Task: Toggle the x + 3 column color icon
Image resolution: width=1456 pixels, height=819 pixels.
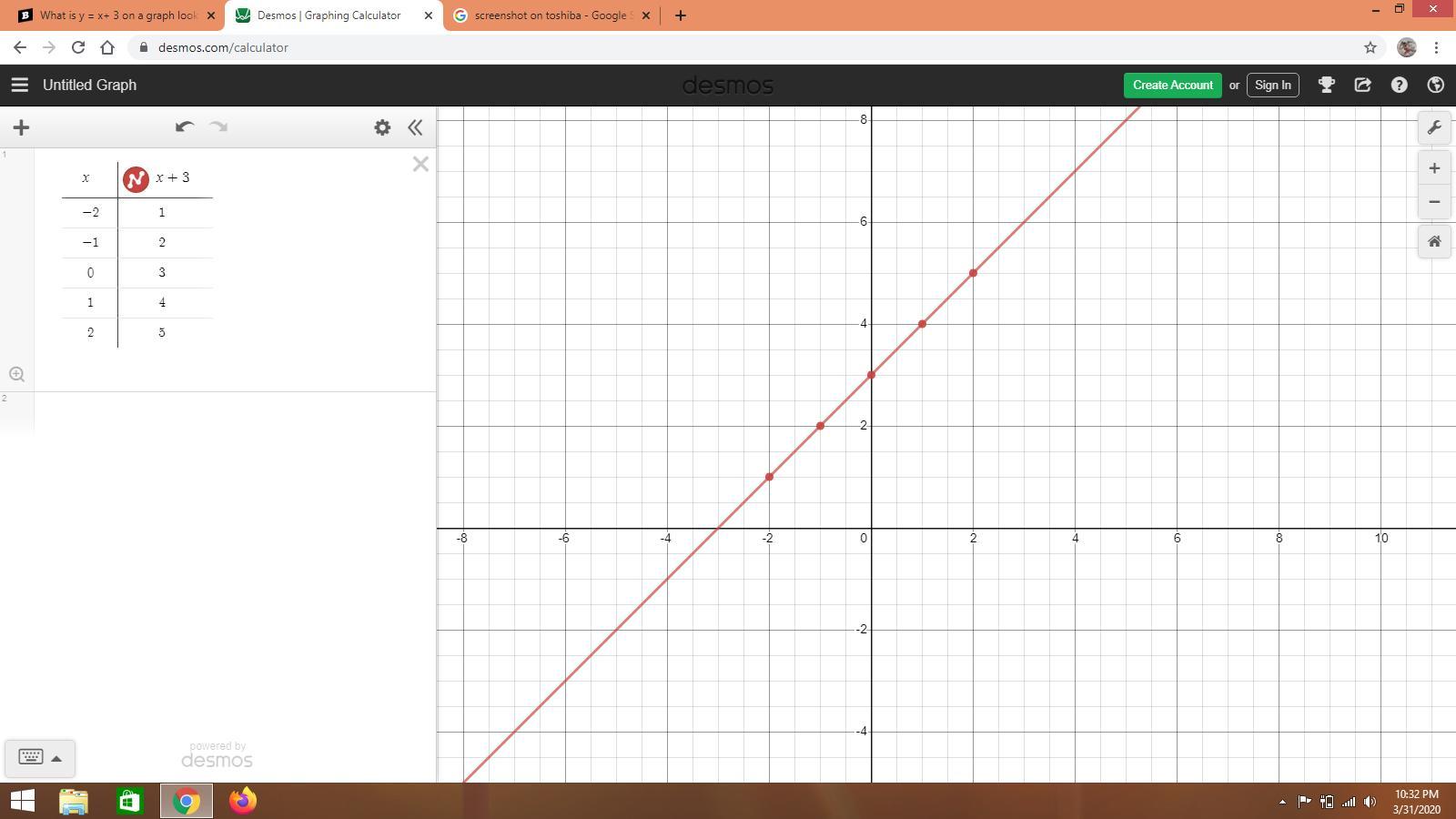Action: (136, 179)
